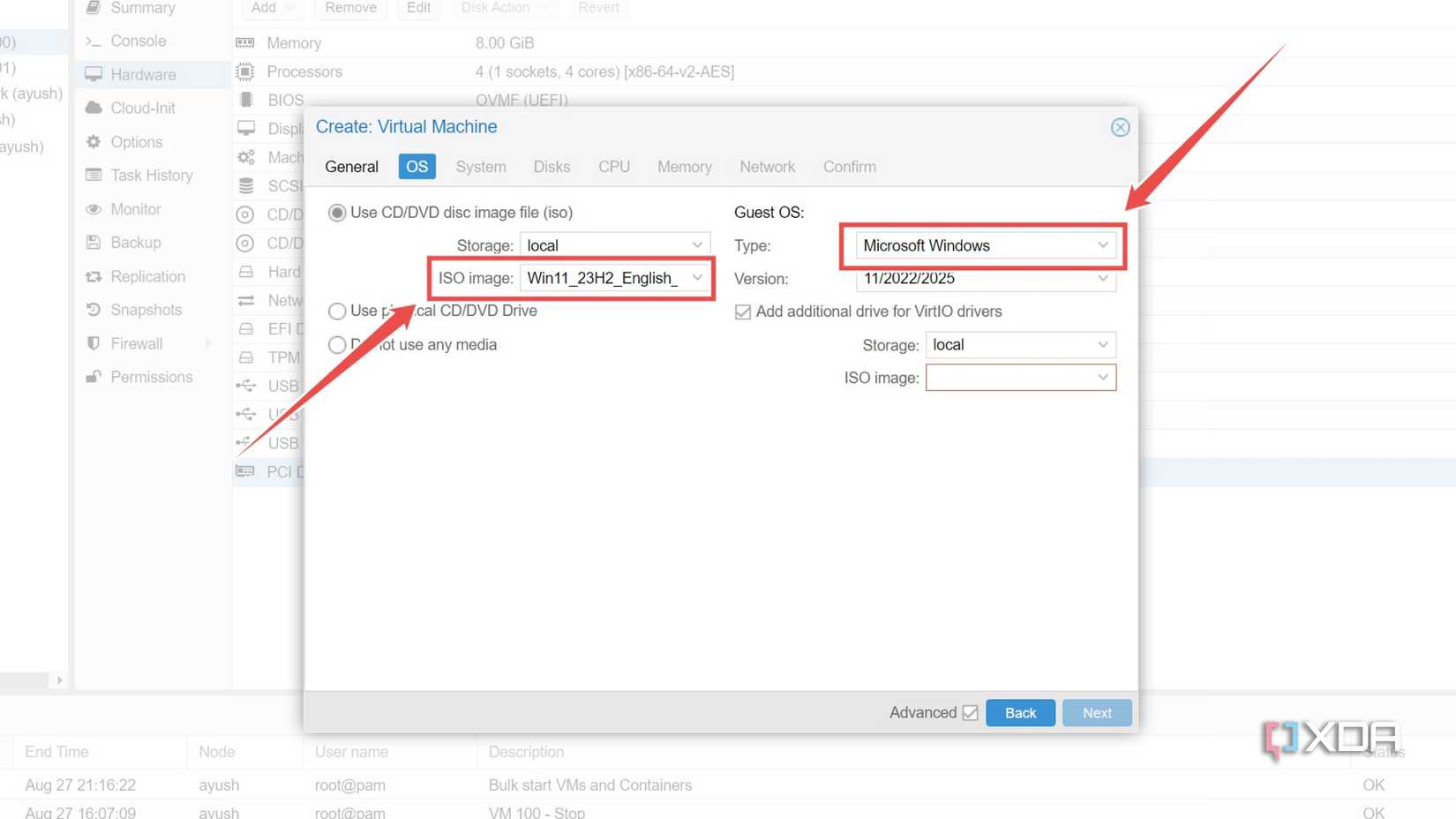Open the Disk Action menu button
The width and height of the screenshot is (1456, 819).
tap(505, 8)
